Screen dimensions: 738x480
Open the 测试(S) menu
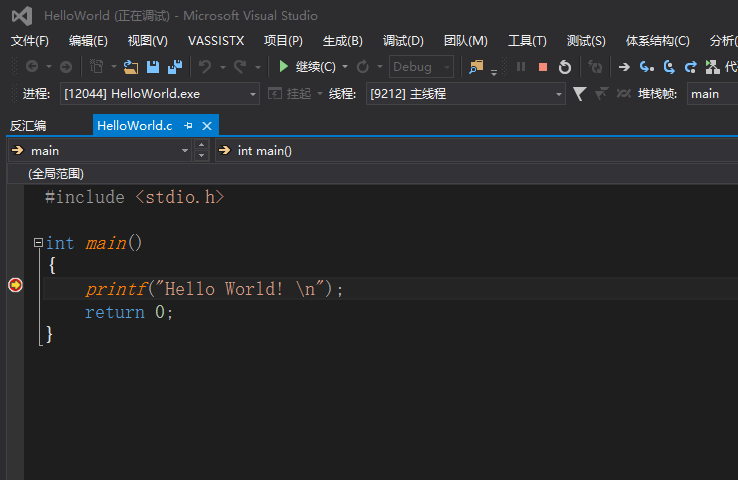tap(586, 41)
